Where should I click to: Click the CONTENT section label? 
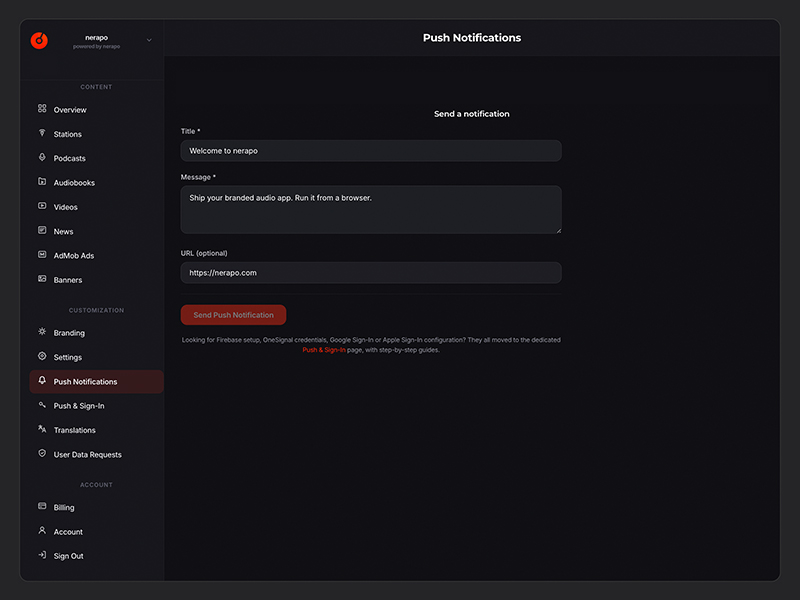click(x=96, y=87)
